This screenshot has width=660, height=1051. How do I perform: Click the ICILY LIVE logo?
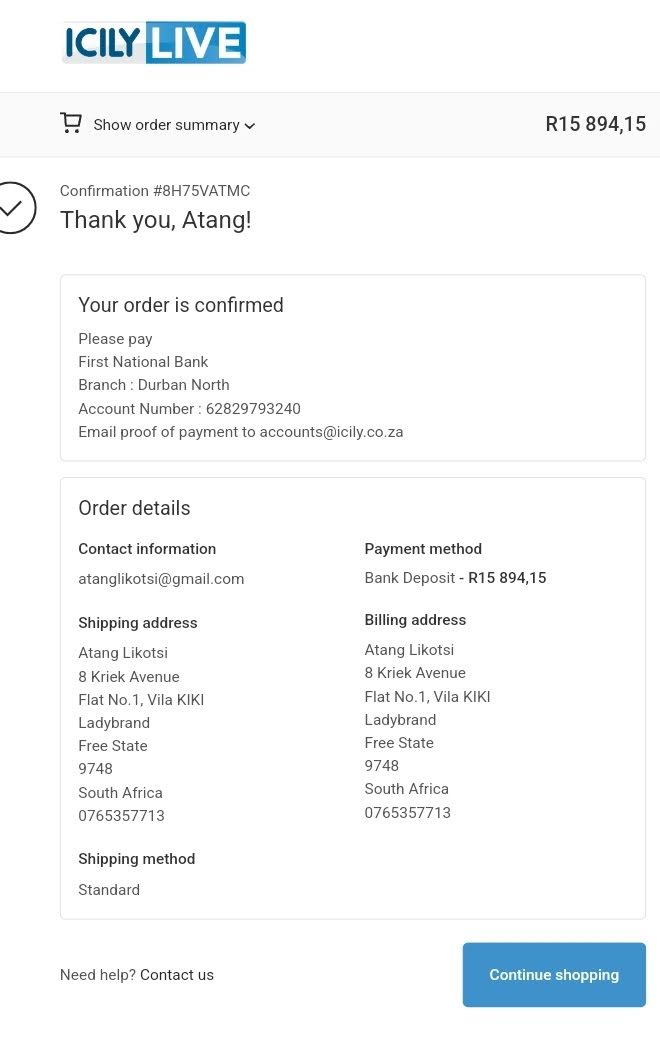click(154, 42)
